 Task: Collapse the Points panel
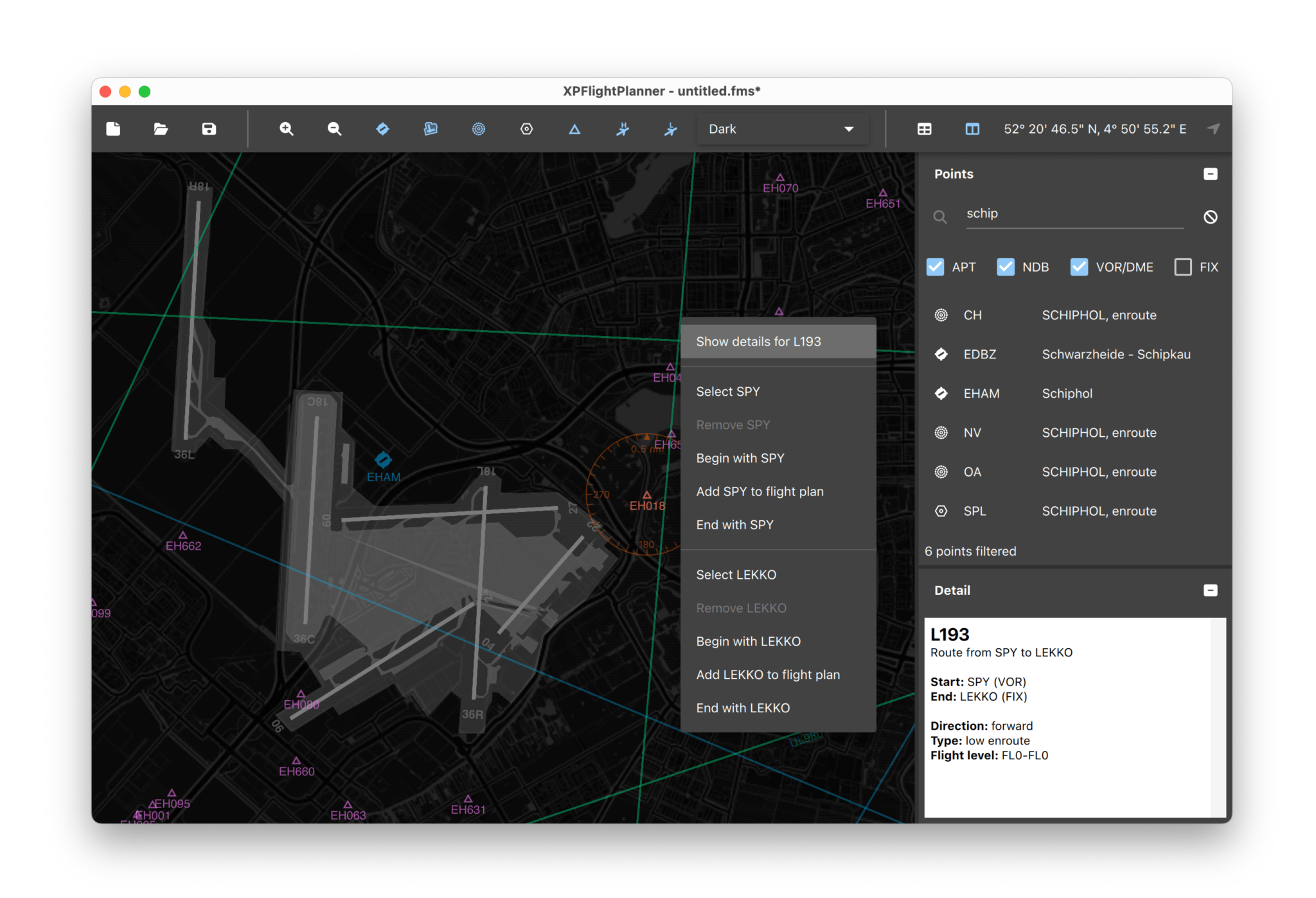(1211, 173)
